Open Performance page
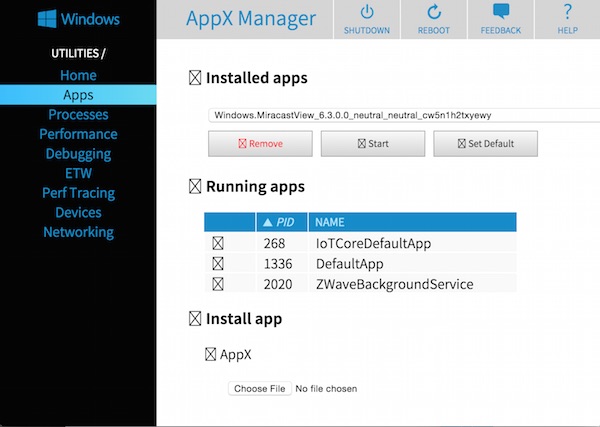This screenshot has height=427, width=600. (78, 134)
